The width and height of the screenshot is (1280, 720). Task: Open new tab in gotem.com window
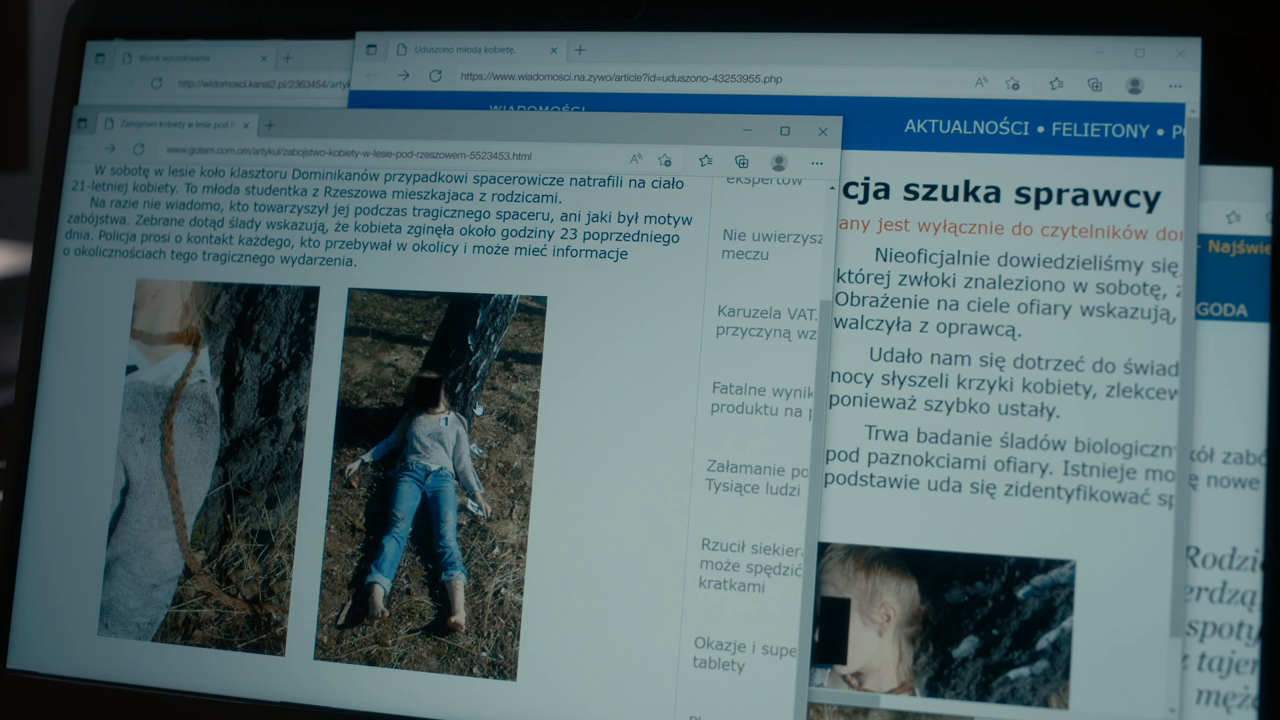(x=269, y=125)
